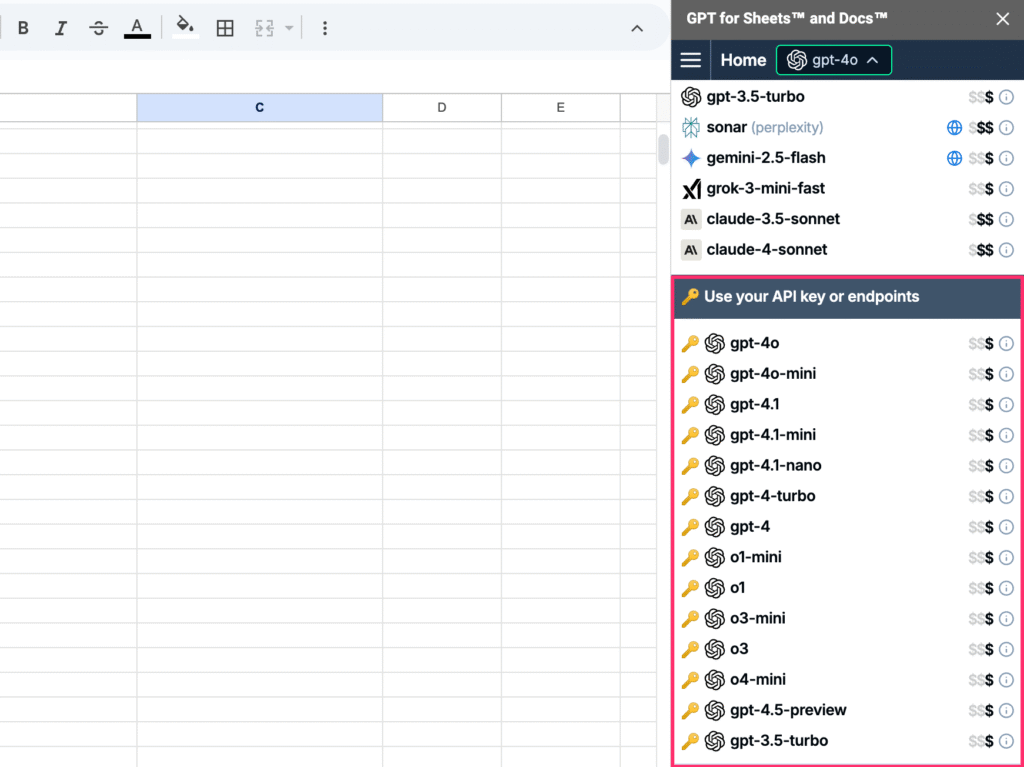Toggle italic formatting
The width and height of the screenshot is (1024, 767).
point(61,28)
